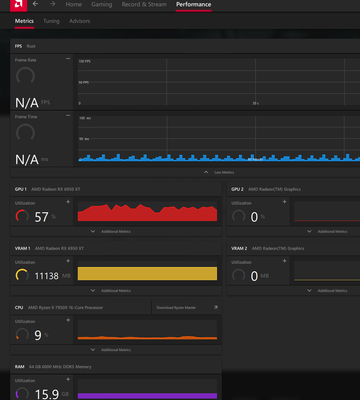Screen dimensions: 360x400
Task: Add GPU 2 Utilization with plus icon
Action: point(284,202)
